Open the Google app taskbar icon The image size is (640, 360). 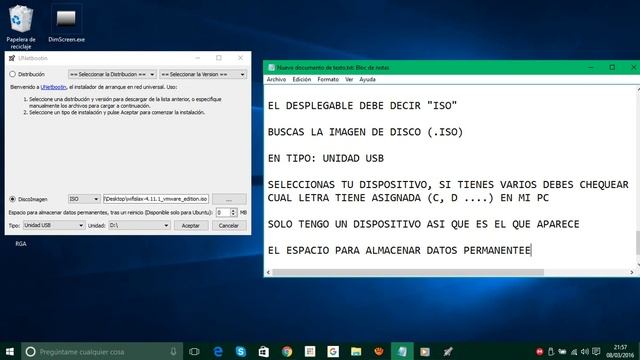pos(333,351)
